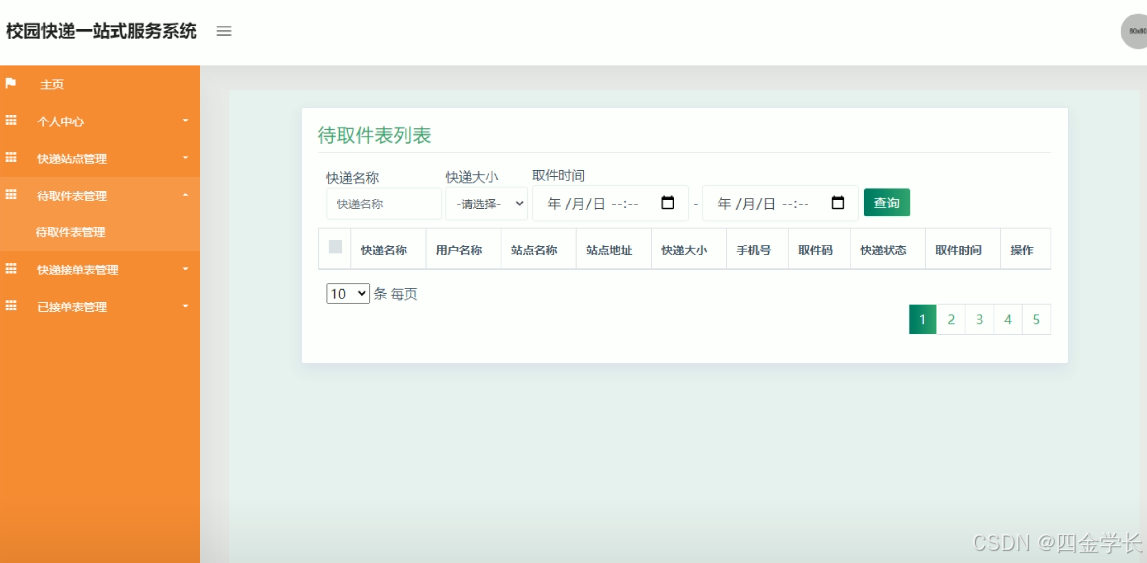Toggle the hamburger menu icon

[x=224, y=31]
